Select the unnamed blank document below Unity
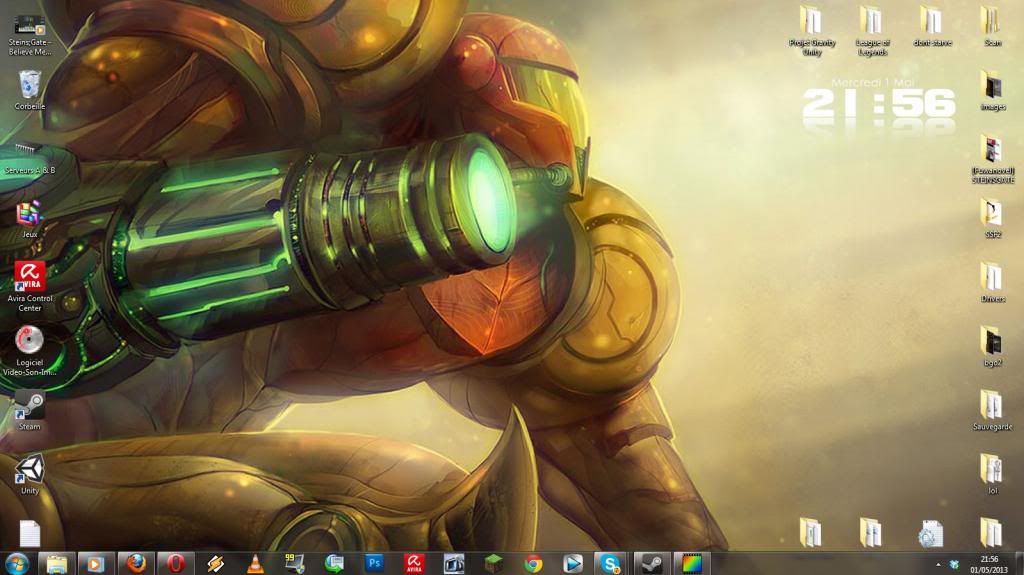The width and height of the screenshot is (1024, 575). (29, 534)
